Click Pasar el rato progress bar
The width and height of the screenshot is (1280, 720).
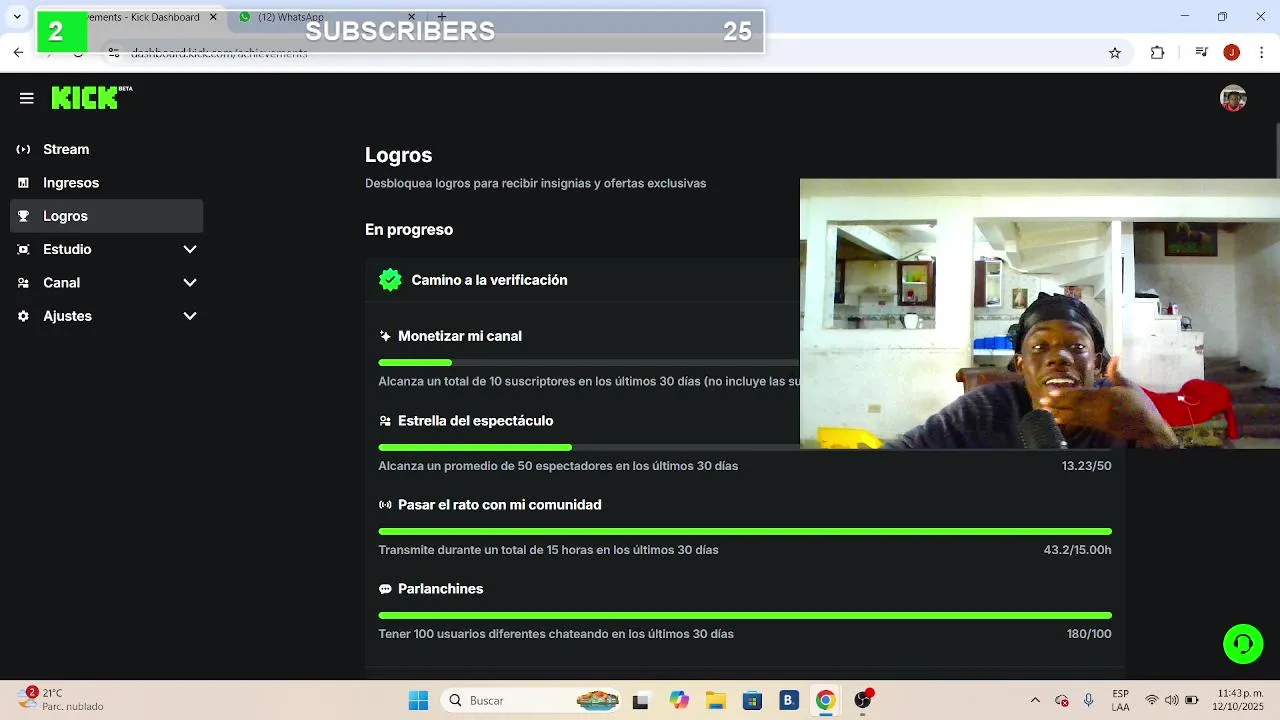point(745,531)
